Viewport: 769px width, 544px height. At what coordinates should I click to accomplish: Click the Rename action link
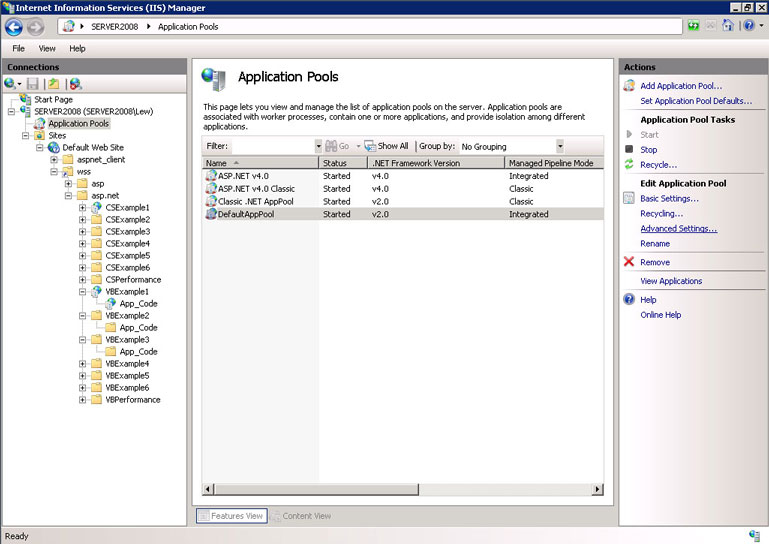tap(655, 244)
